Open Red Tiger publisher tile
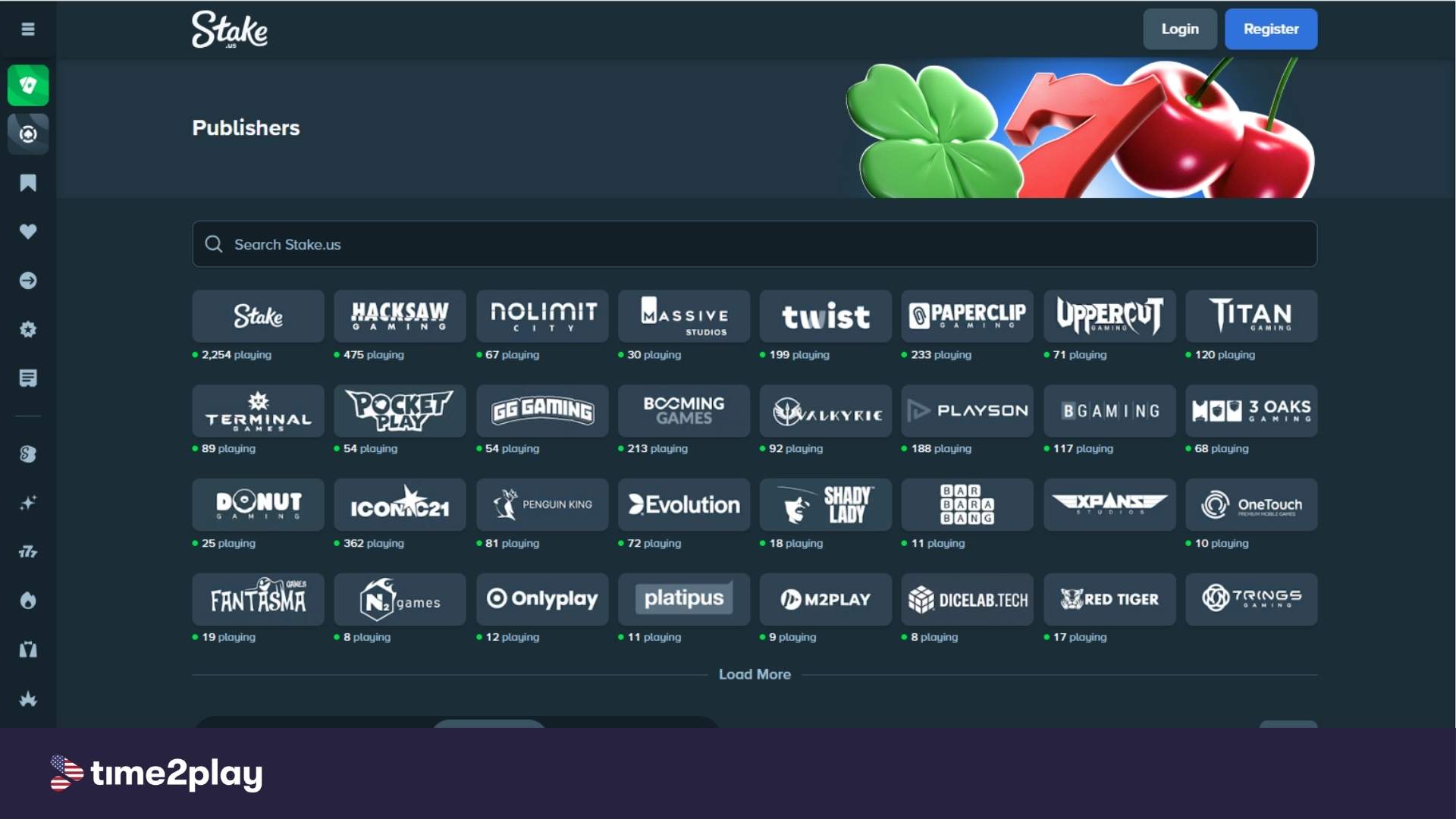 click(1109, 599)
